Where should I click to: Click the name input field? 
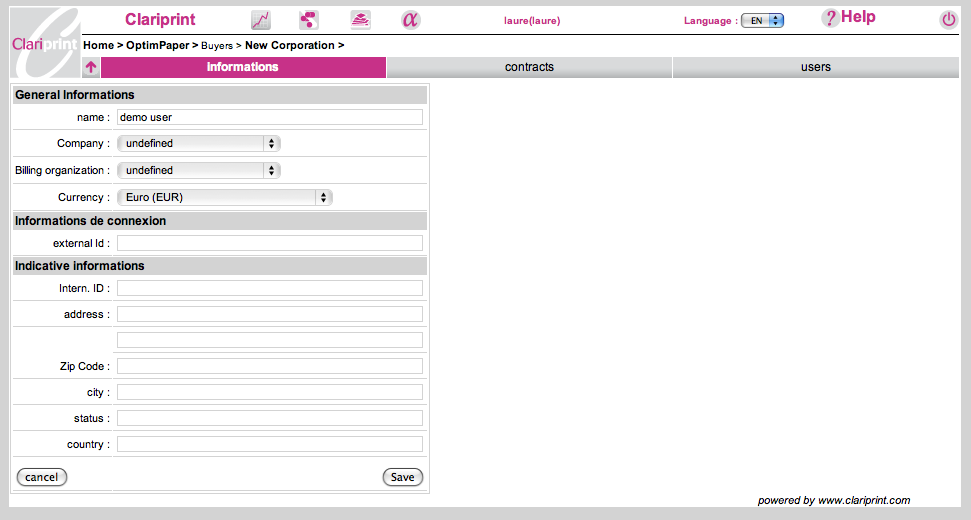(269, 117)
